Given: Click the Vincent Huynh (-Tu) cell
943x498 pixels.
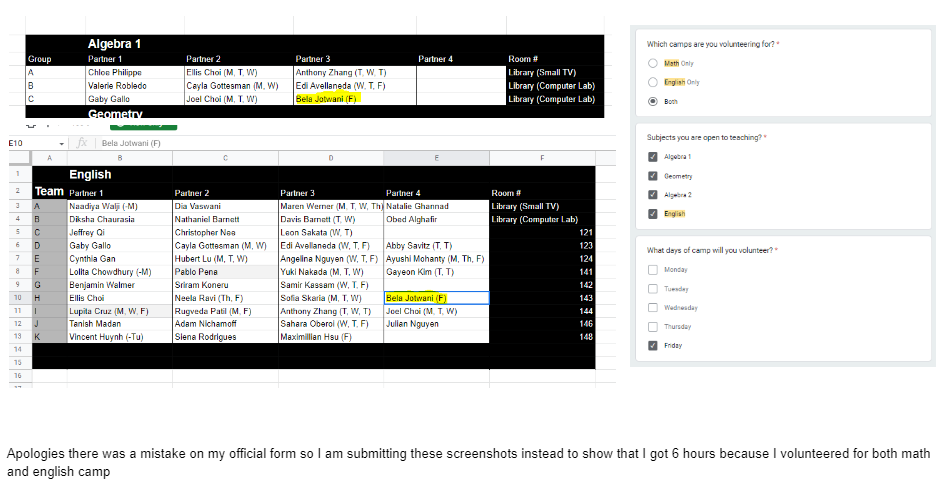Looking at the screenshot, I should (120, 337).
